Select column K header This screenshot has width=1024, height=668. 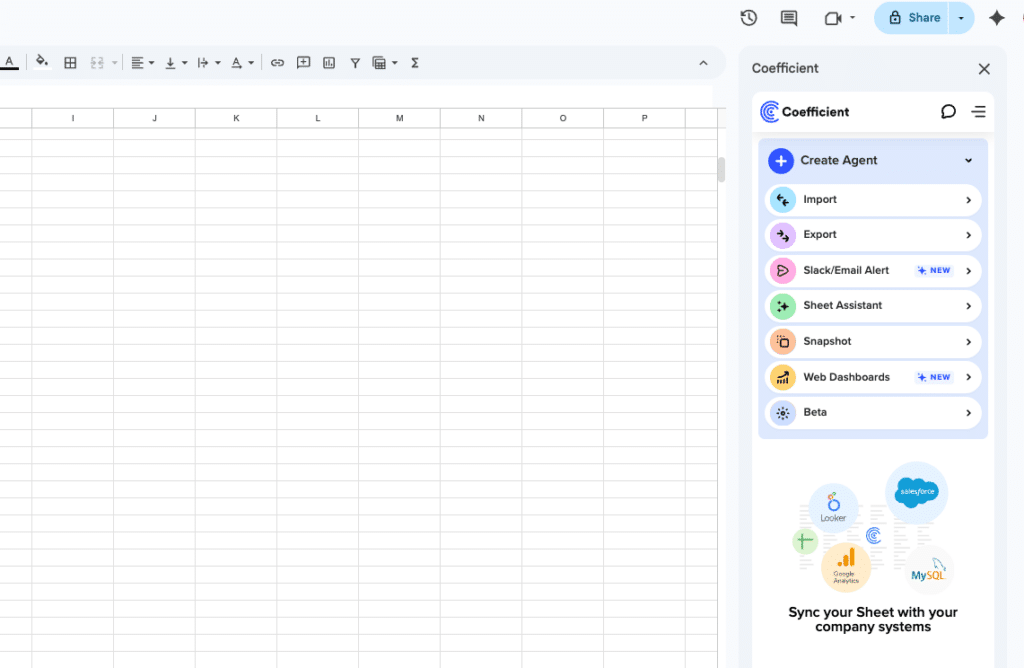pos(236,118)
